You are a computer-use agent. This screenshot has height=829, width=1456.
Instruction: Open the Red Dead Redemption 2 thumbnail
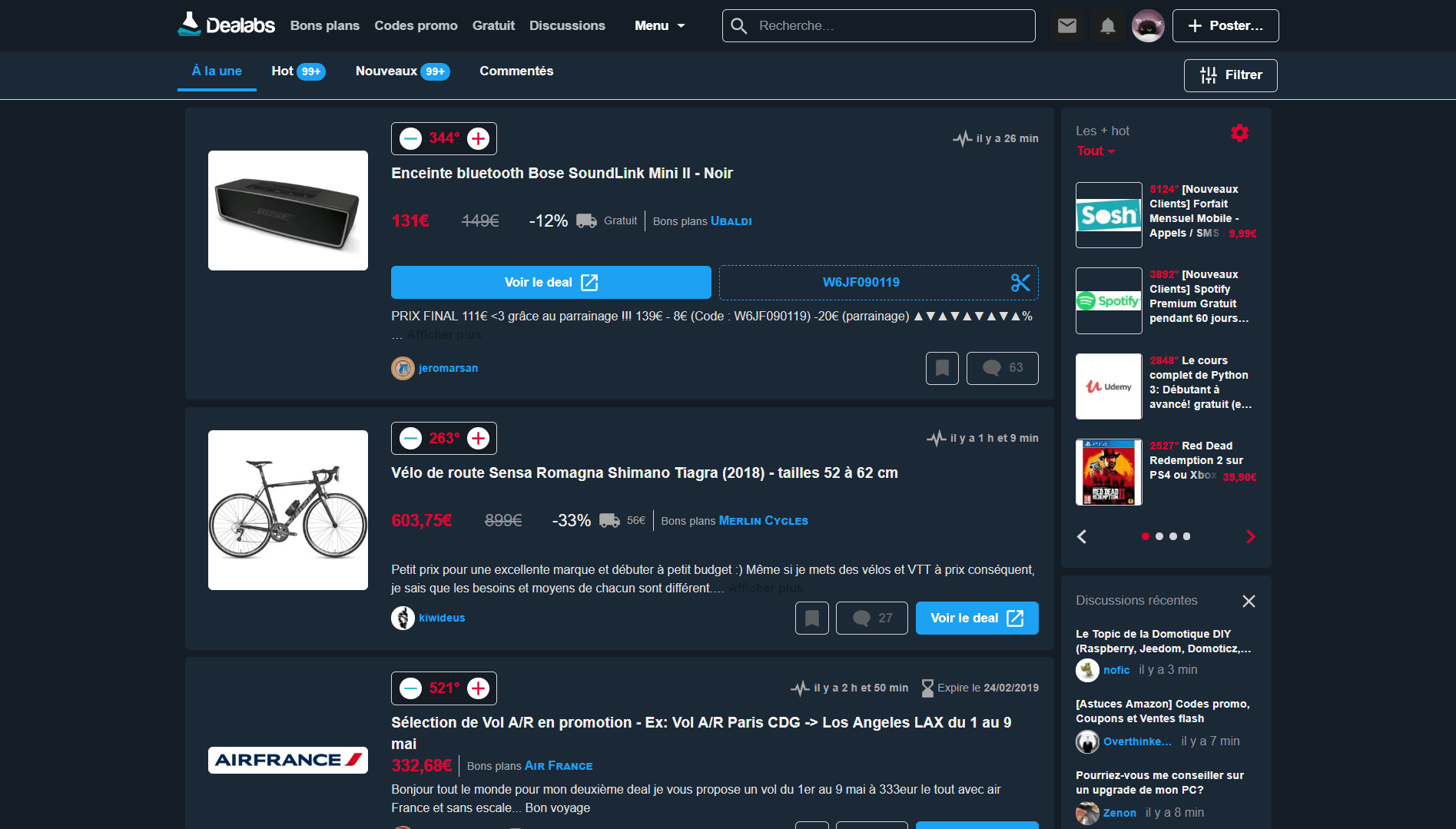(x=1109, y=472)
